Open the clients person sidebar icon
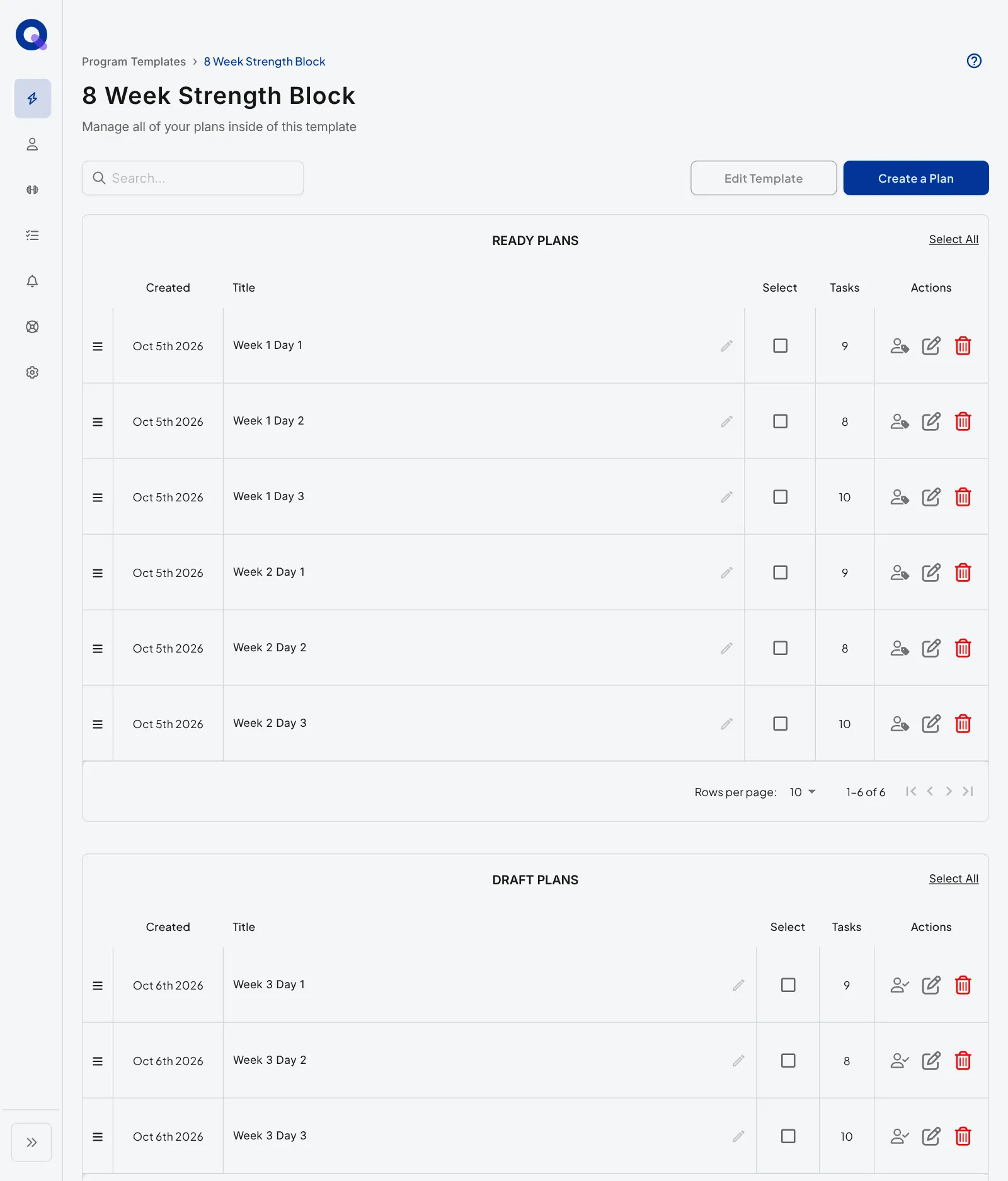 coord(32,144)
